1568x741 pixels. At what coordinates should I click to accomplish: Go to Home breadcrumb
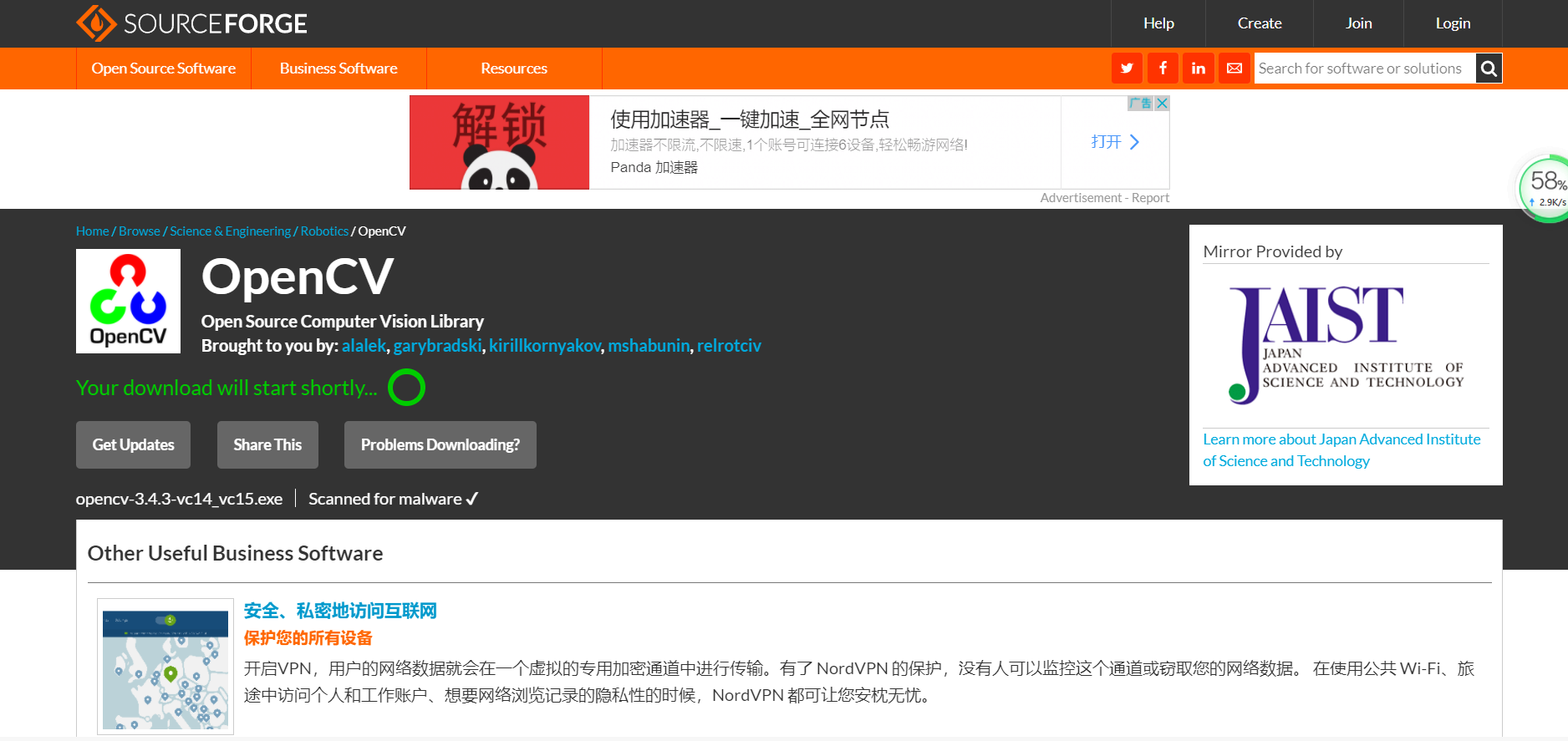click(x=93, y=231)
